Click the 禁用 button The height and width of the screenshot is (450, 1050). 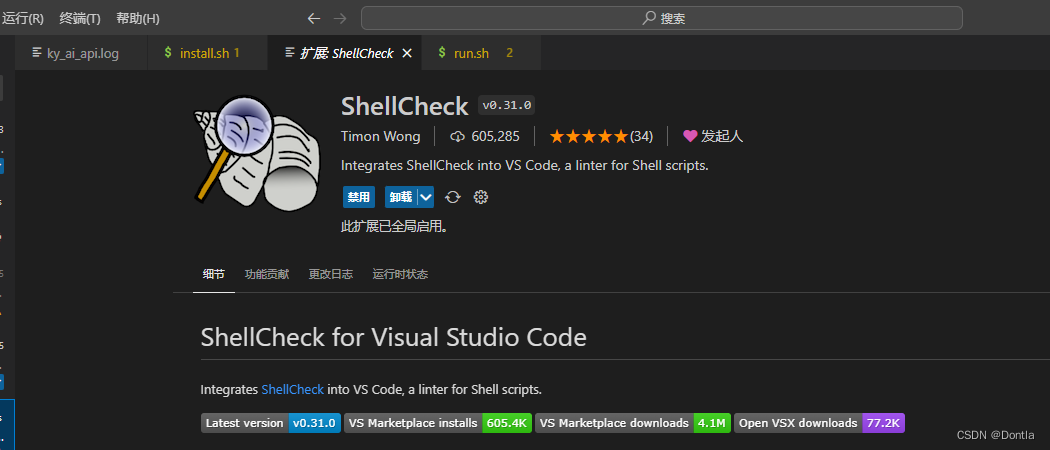358,197
